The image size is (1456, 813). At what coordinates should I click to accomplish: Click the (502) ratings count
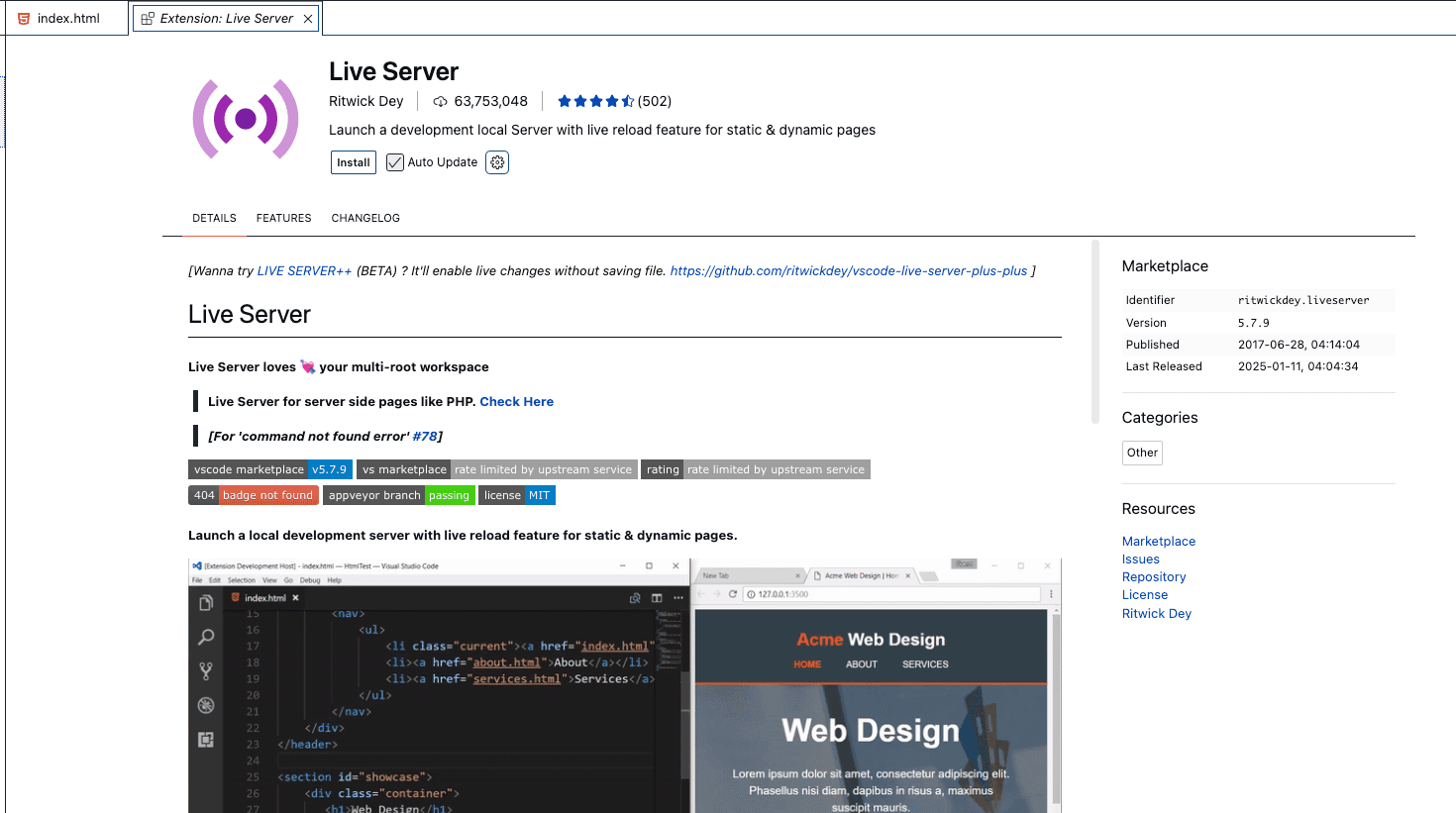655,101
